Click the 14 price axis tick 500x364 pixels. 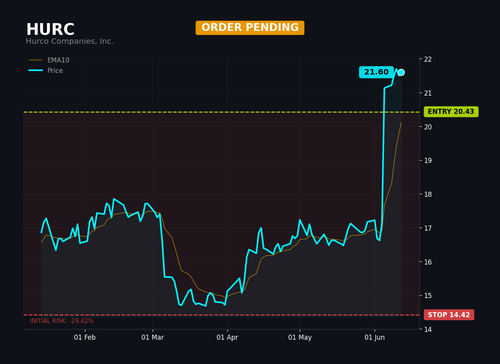tap(428, 329)
